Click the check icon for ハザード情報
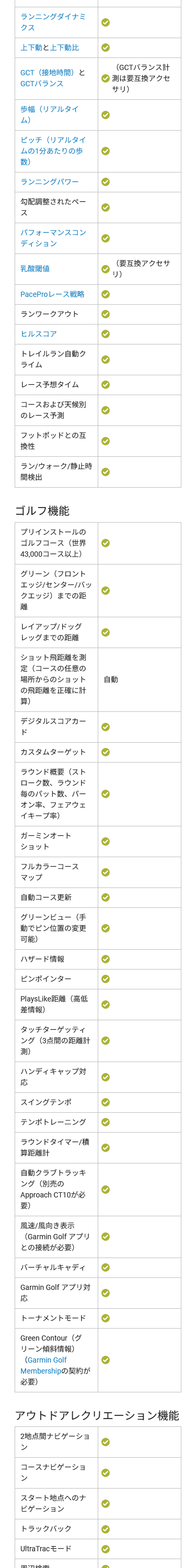 click(105, 959)
